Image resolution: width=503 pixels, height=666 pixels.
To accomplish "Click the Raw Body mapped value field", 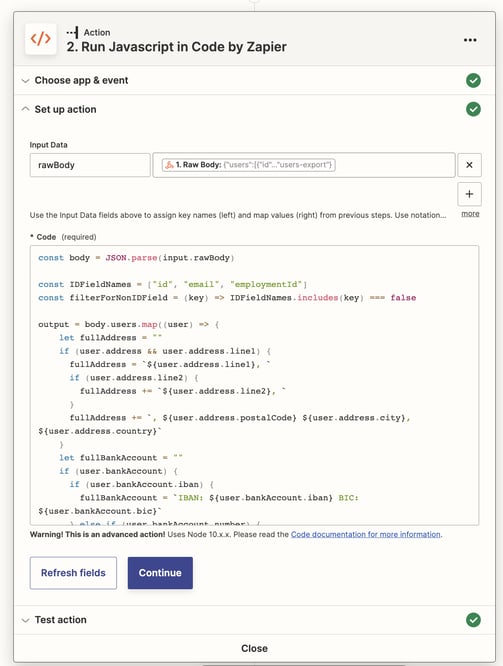I will click(304, 165).
